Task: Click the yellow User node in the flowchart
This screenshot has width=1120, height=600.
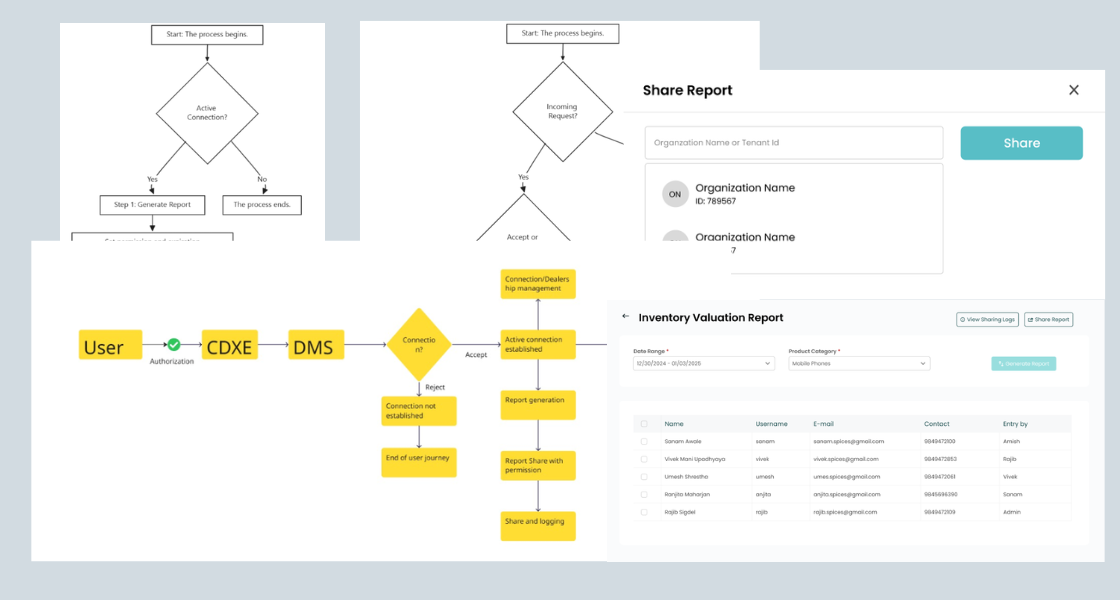Action: point(110,345)
